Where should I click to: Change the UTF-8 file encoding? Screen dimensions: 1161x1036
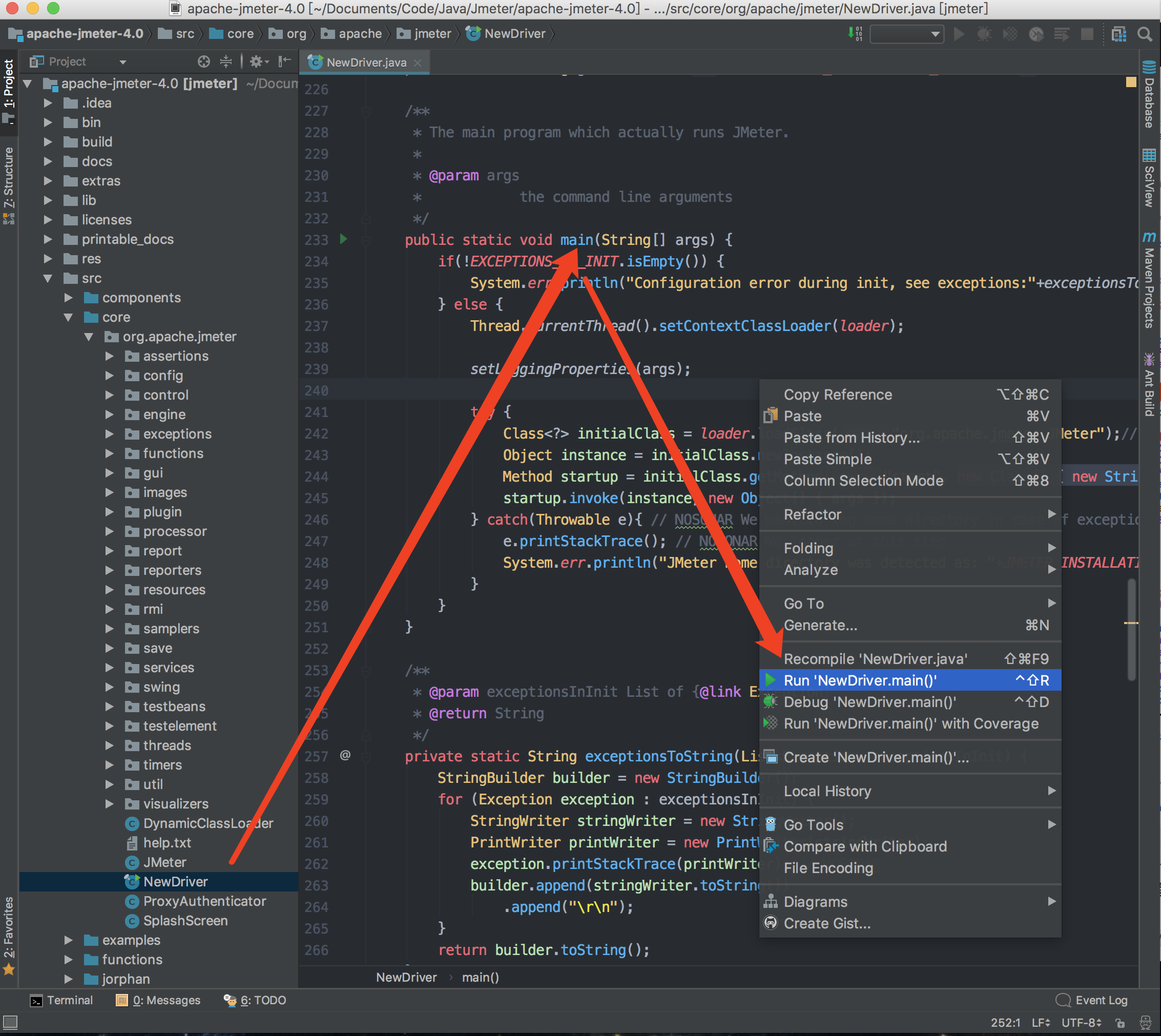(1082, 1023)
